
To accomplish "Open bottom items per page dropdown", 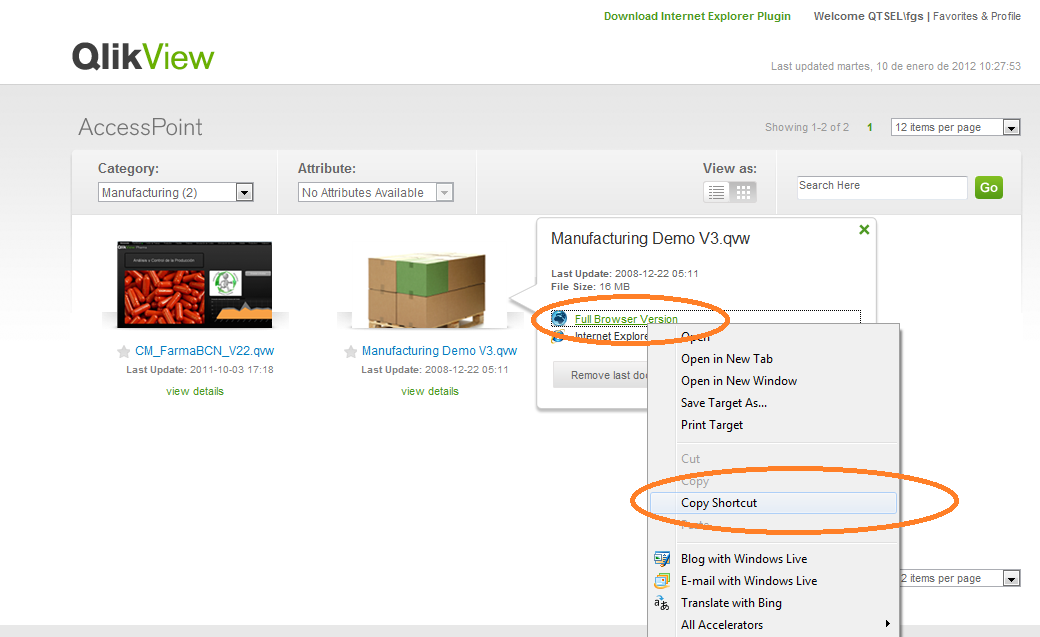I will click(960, 579).
